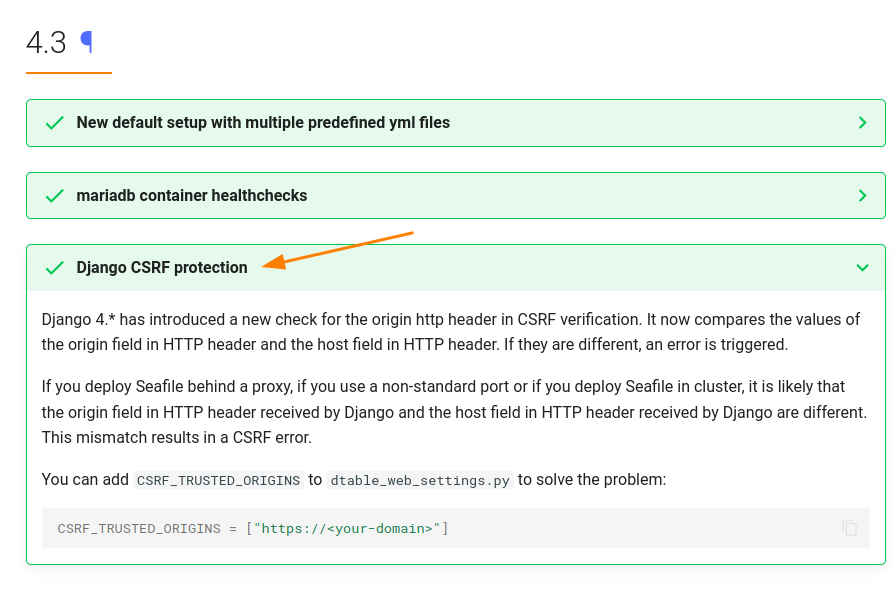Click the checkmark icon on New default setup
The width and height of the screenshot is (895, 600).
tap(55, 123)
